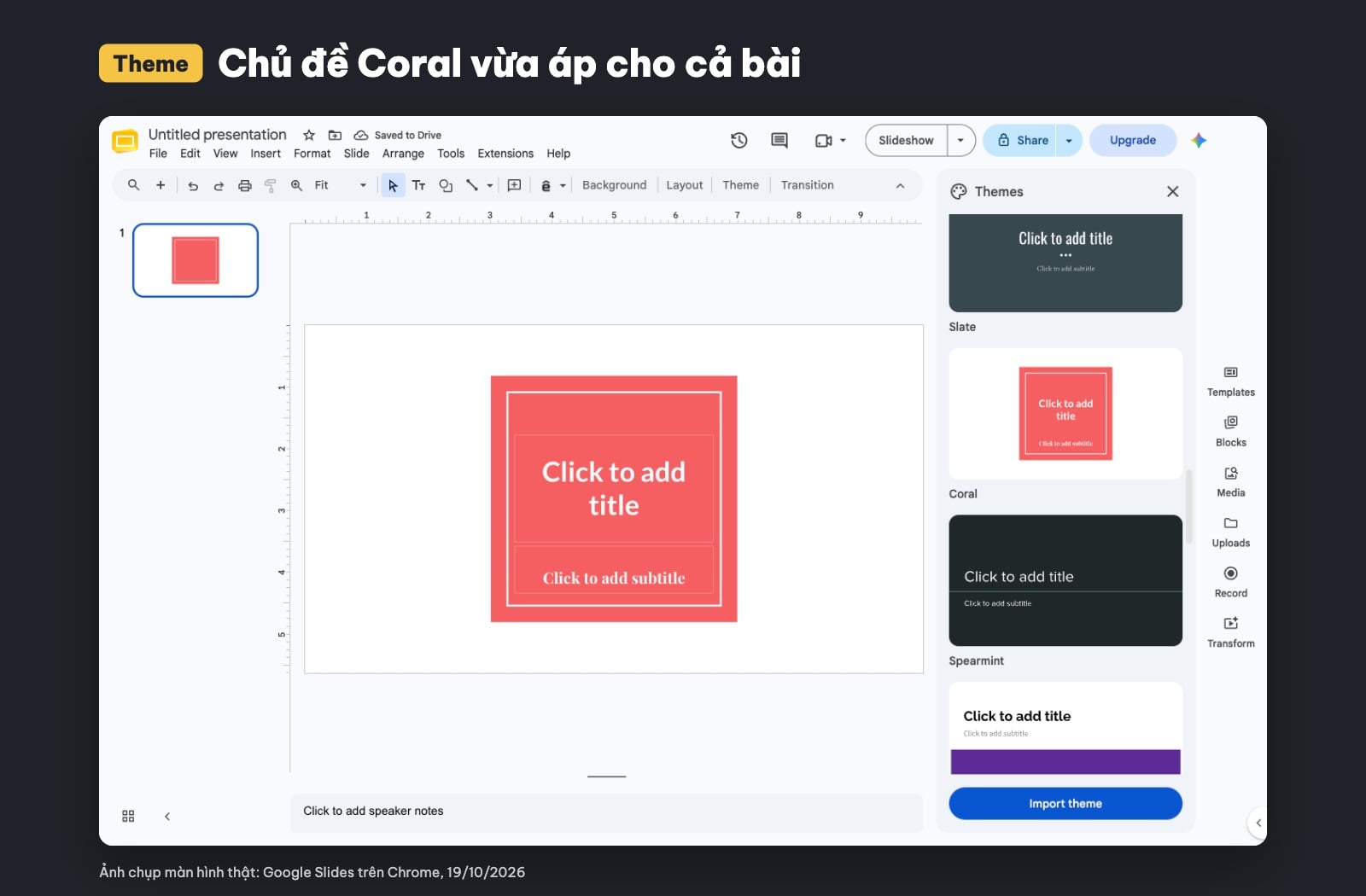The image size is (1366, 896).
Task: Select the line tool
Action: (472, 185)
